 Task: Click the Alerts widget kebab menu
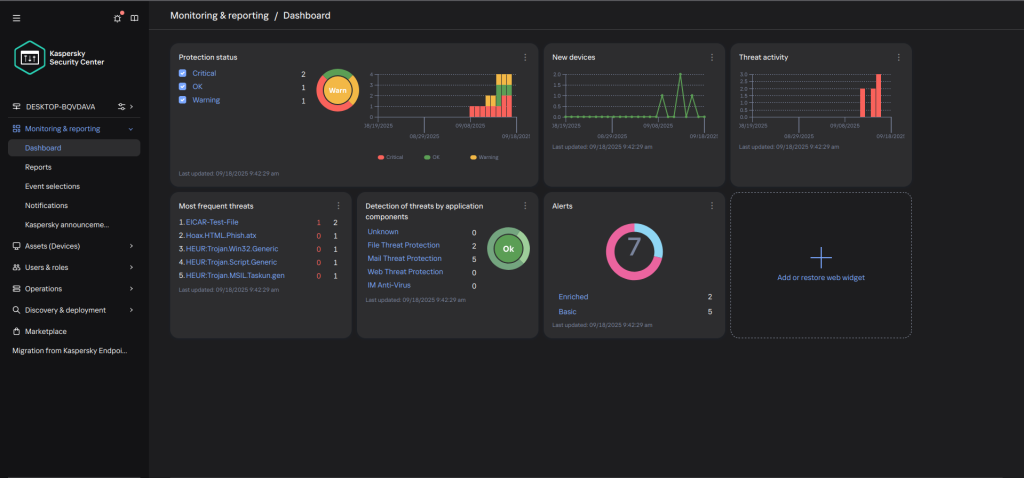point(711,205)
